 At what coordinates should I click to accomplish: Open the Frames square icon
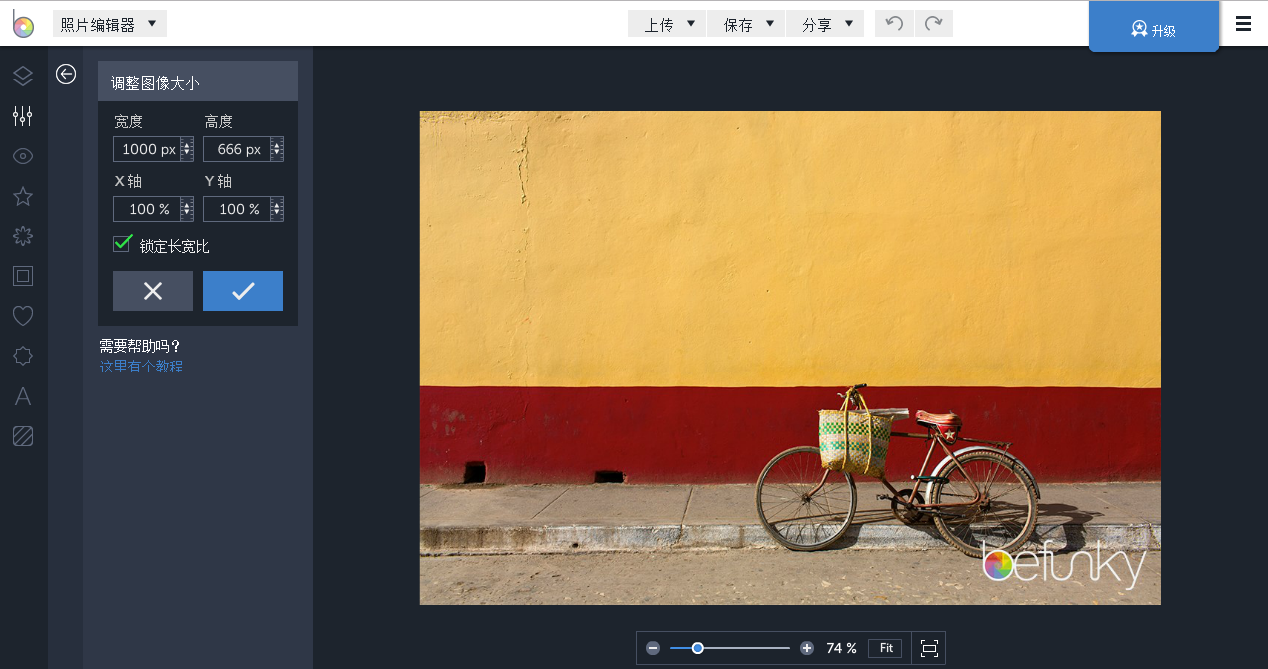coord(23,276)
